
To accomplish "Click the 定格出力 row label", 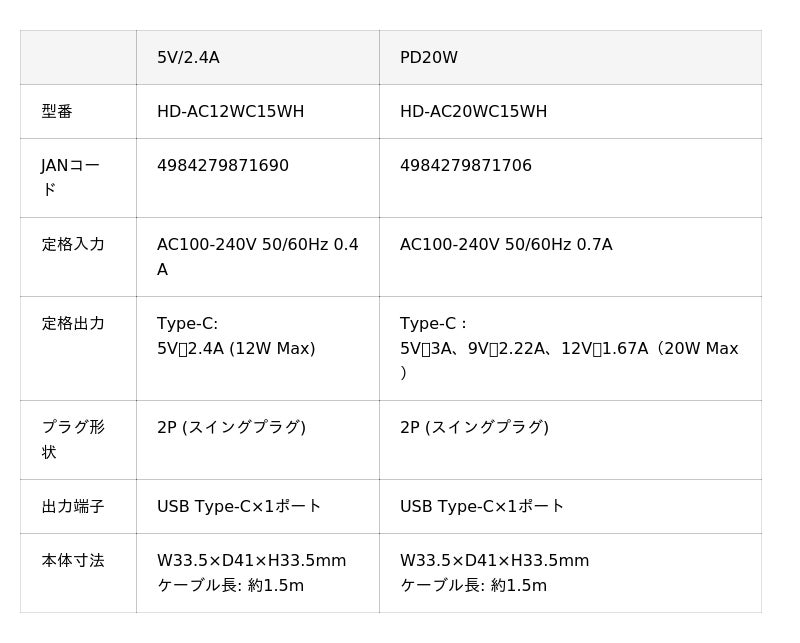I will [x=73, y=324].
